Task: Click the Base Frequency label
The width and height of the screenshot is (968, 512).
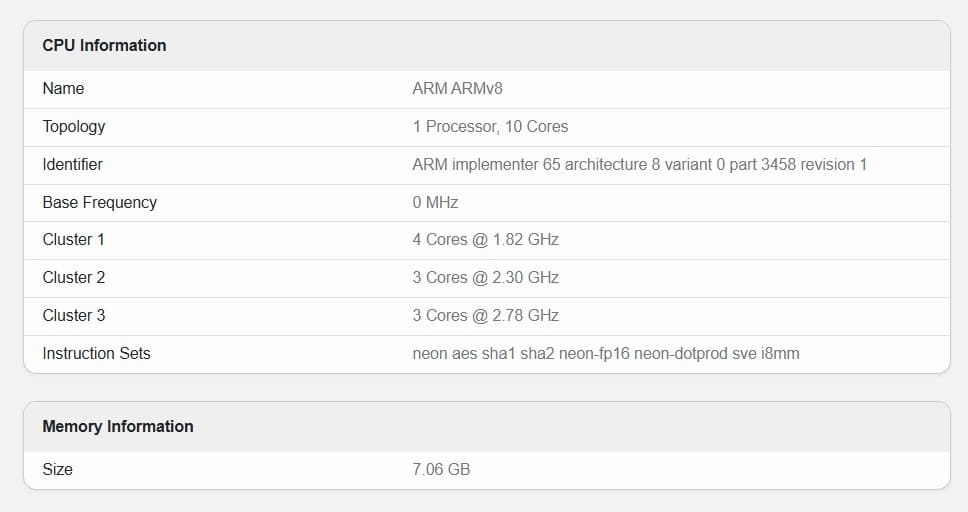Action: coord(99,202)
